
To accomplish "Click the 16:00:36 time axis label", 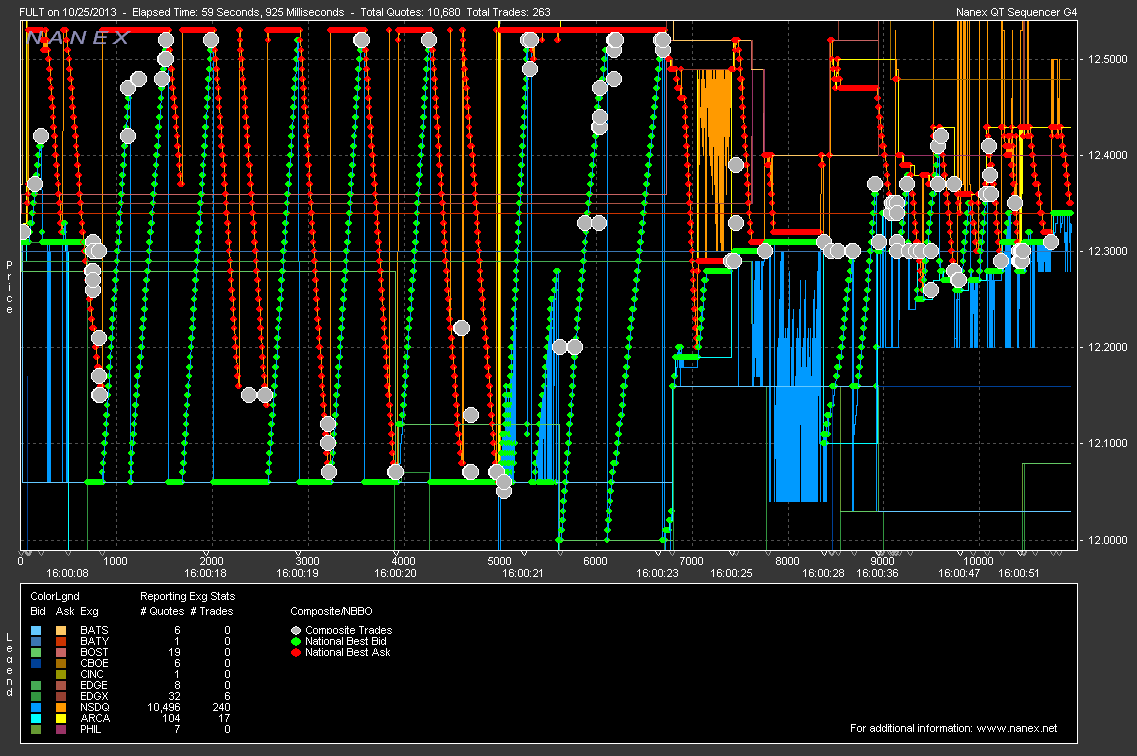I will click(x=877, y=573).
